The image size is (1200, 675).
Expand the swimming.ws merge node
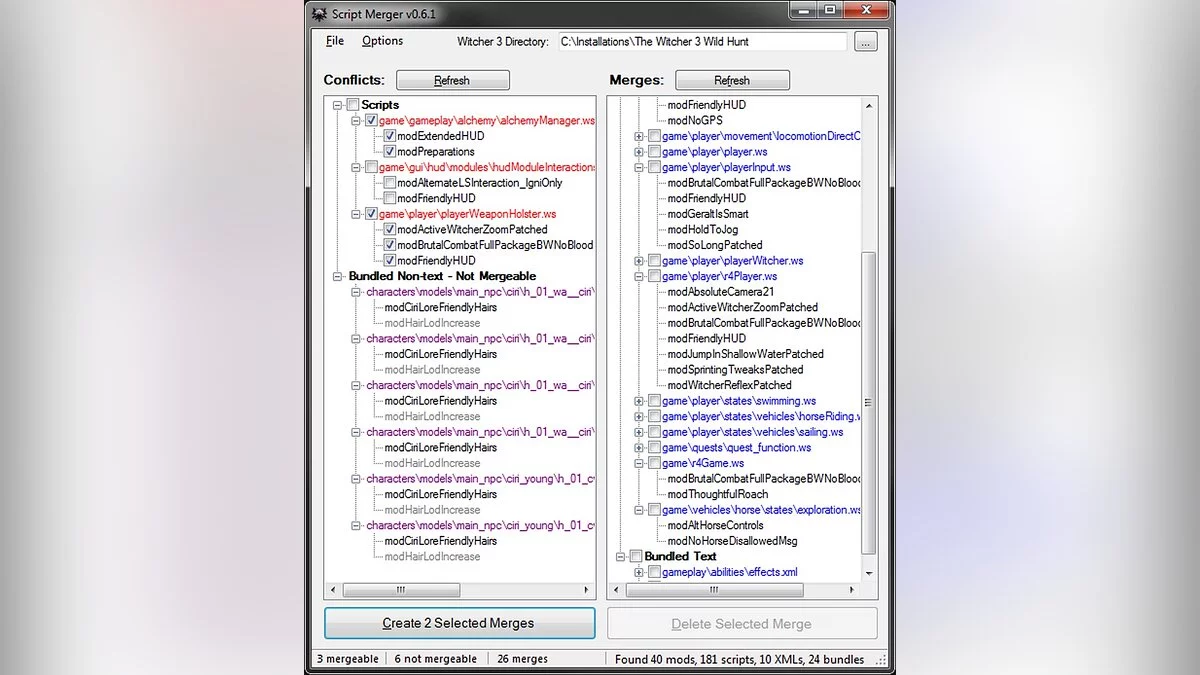point(639,401)
